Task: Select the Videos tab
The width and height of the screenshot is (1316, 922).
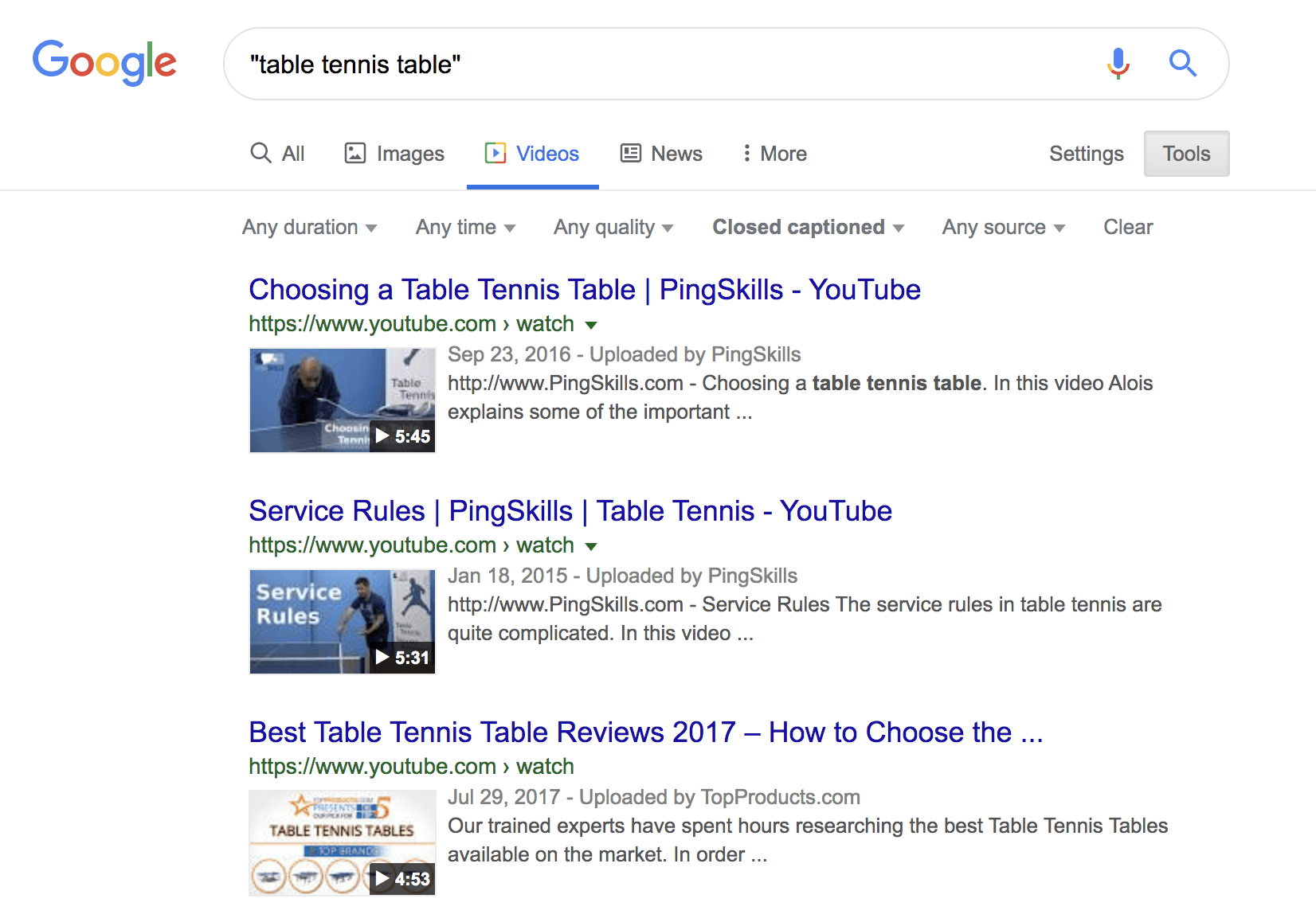Action: pos(532,154)
